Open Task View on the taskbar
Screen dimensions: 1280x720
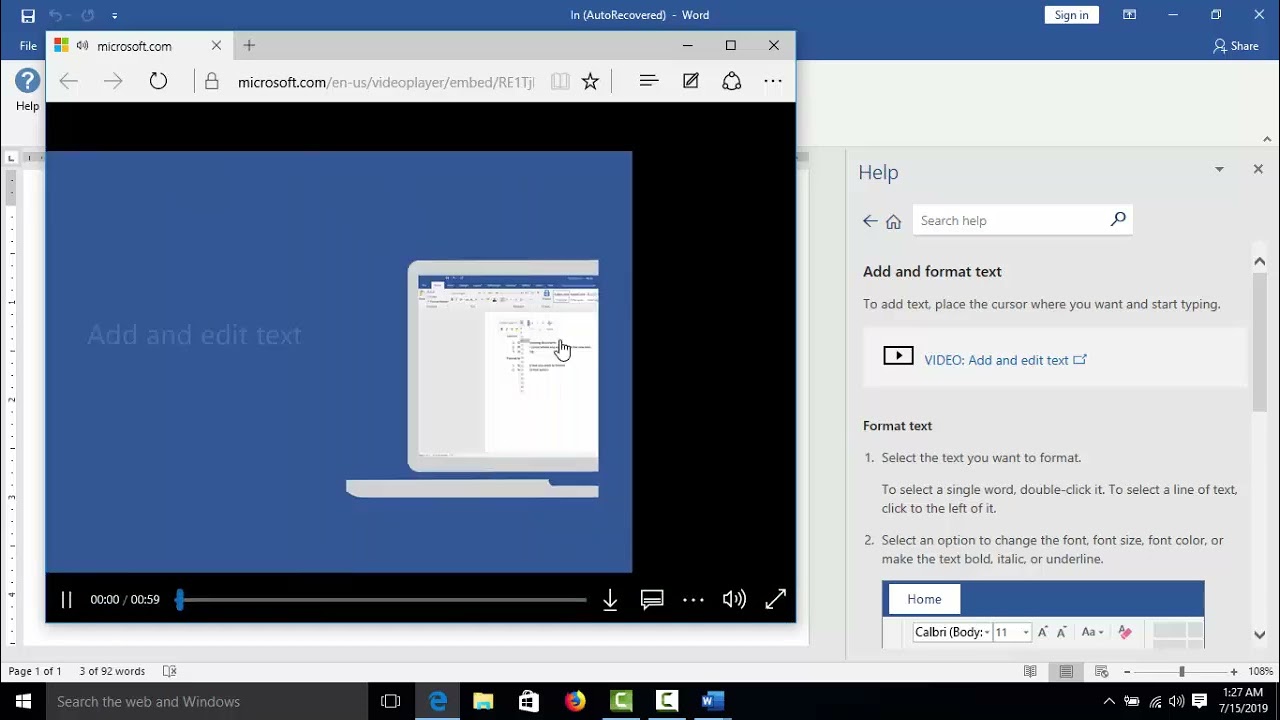pyautogui.click(x=391, y=701)
